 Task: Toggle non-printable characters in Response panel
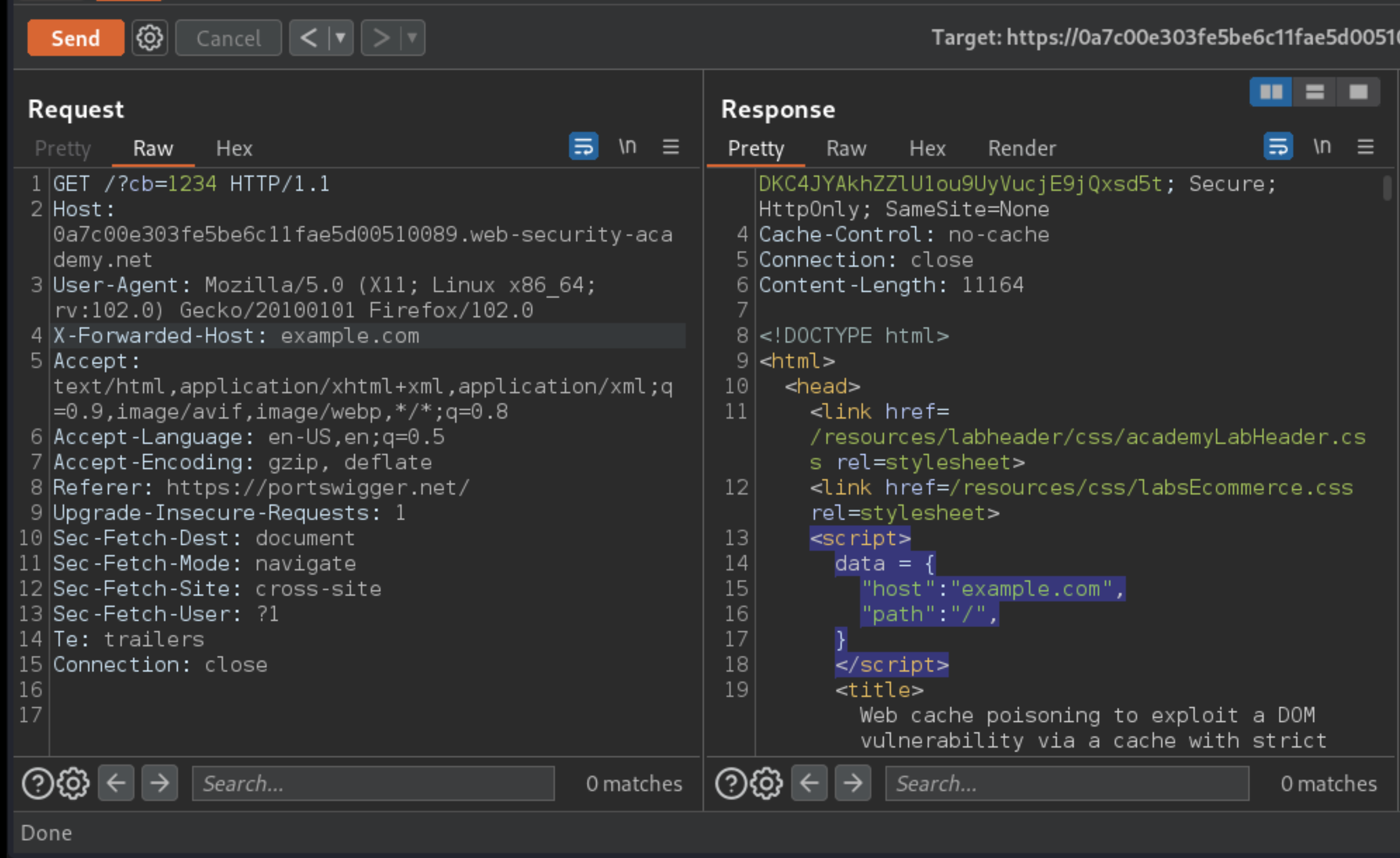[1322, 146]
